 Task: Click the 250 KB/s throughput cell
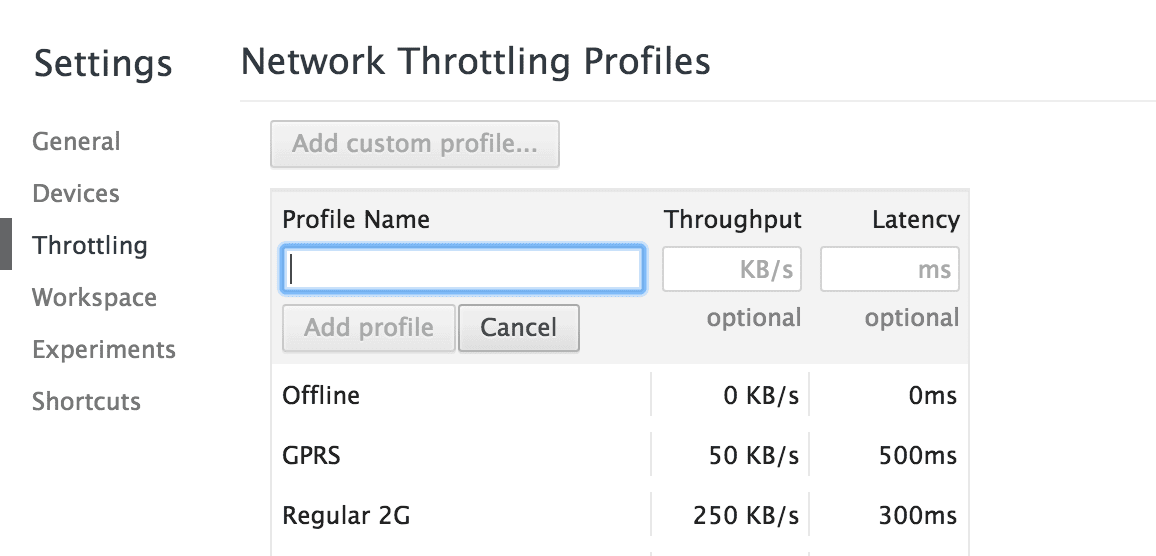[x=746, y=516]
